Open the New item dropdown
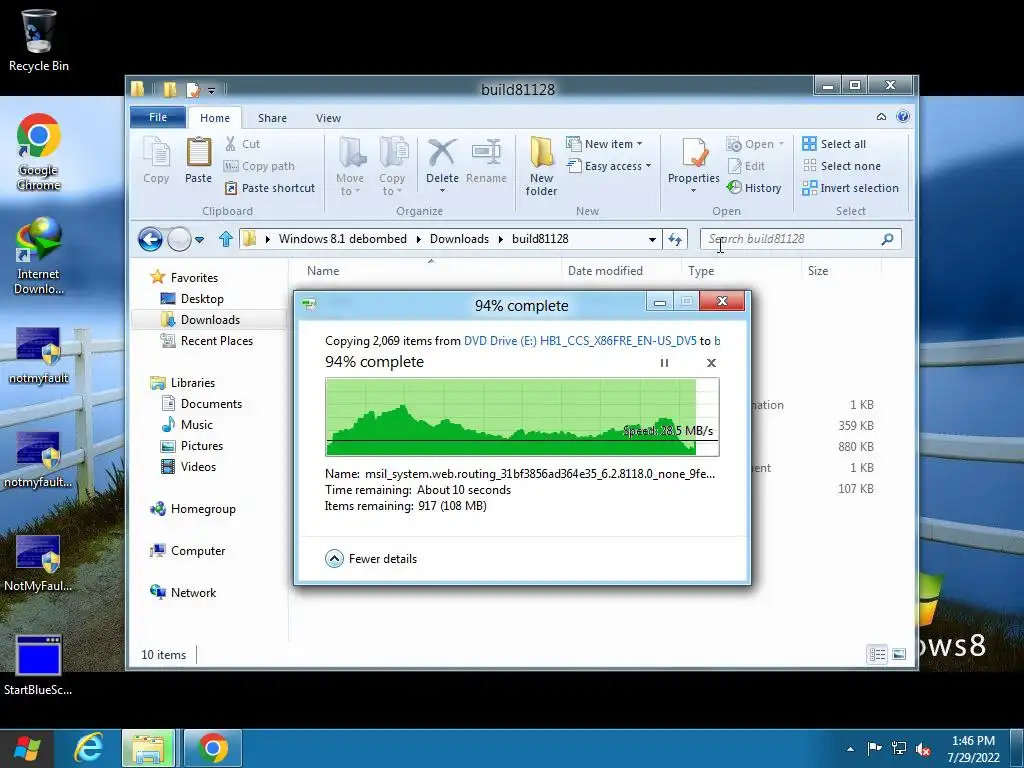This screenshot has width=1024, height=768. [x=604, y=144]
